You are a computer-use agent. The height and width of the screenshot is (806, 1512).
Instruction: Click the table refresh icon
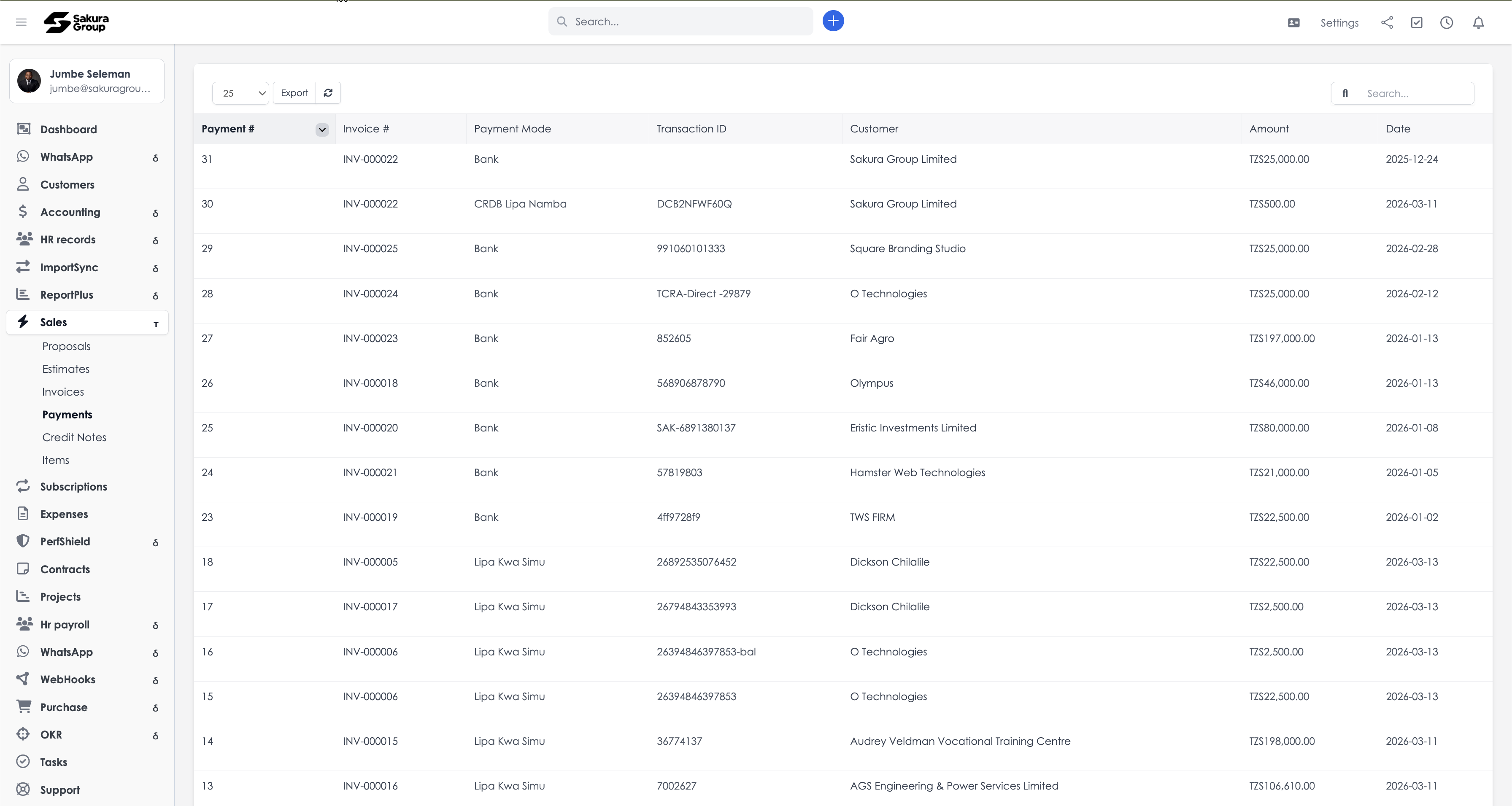point(328,93)
